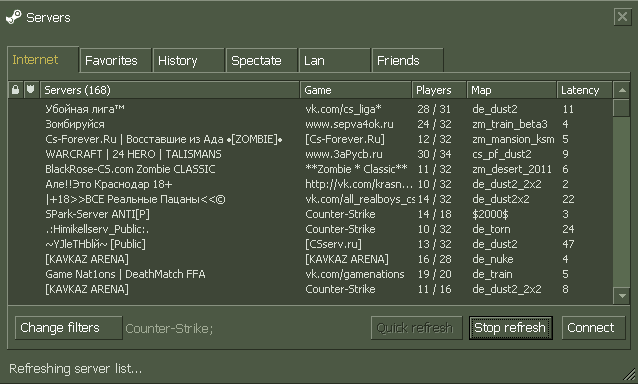Sort list by Map column header

[511, 90]
